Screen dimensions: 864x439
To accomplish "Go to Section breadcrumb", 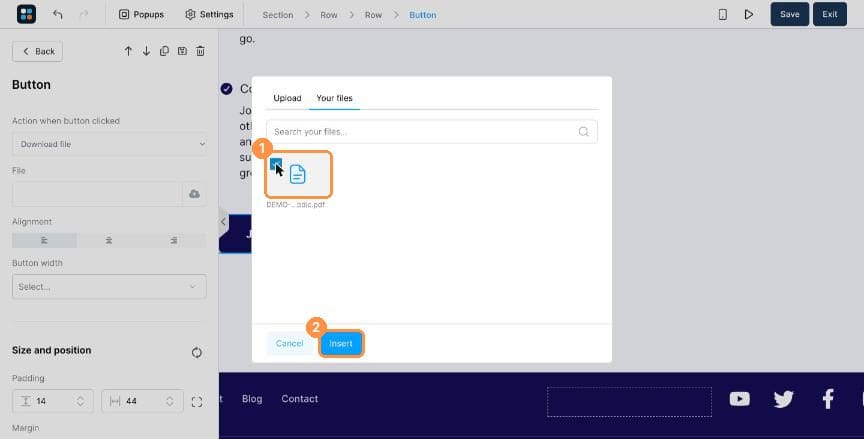I will tap(278, 15).
